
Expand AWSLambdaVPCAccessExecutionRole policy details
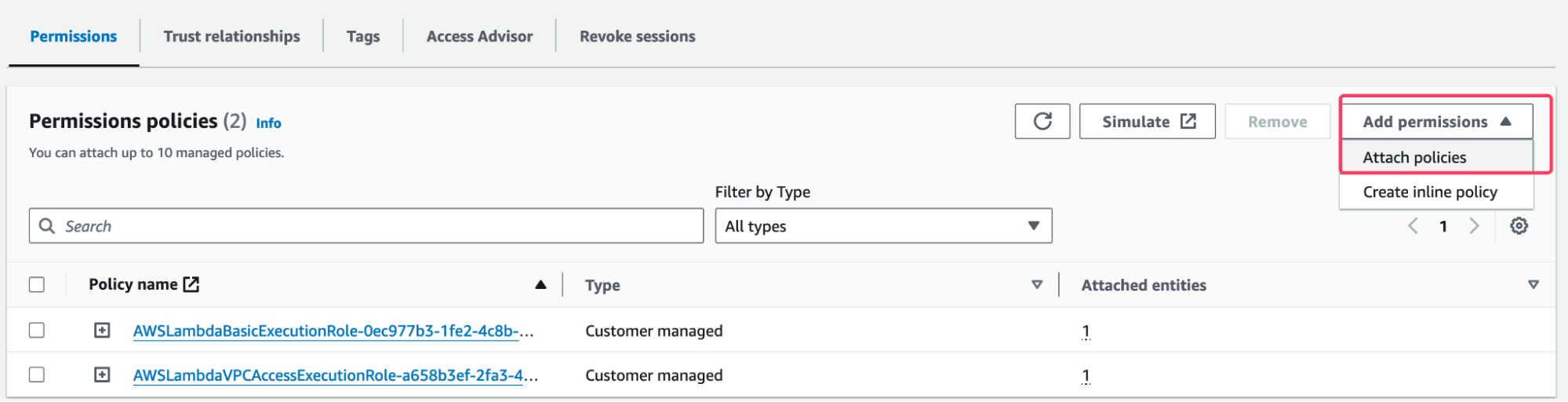[x=102, y=375]
